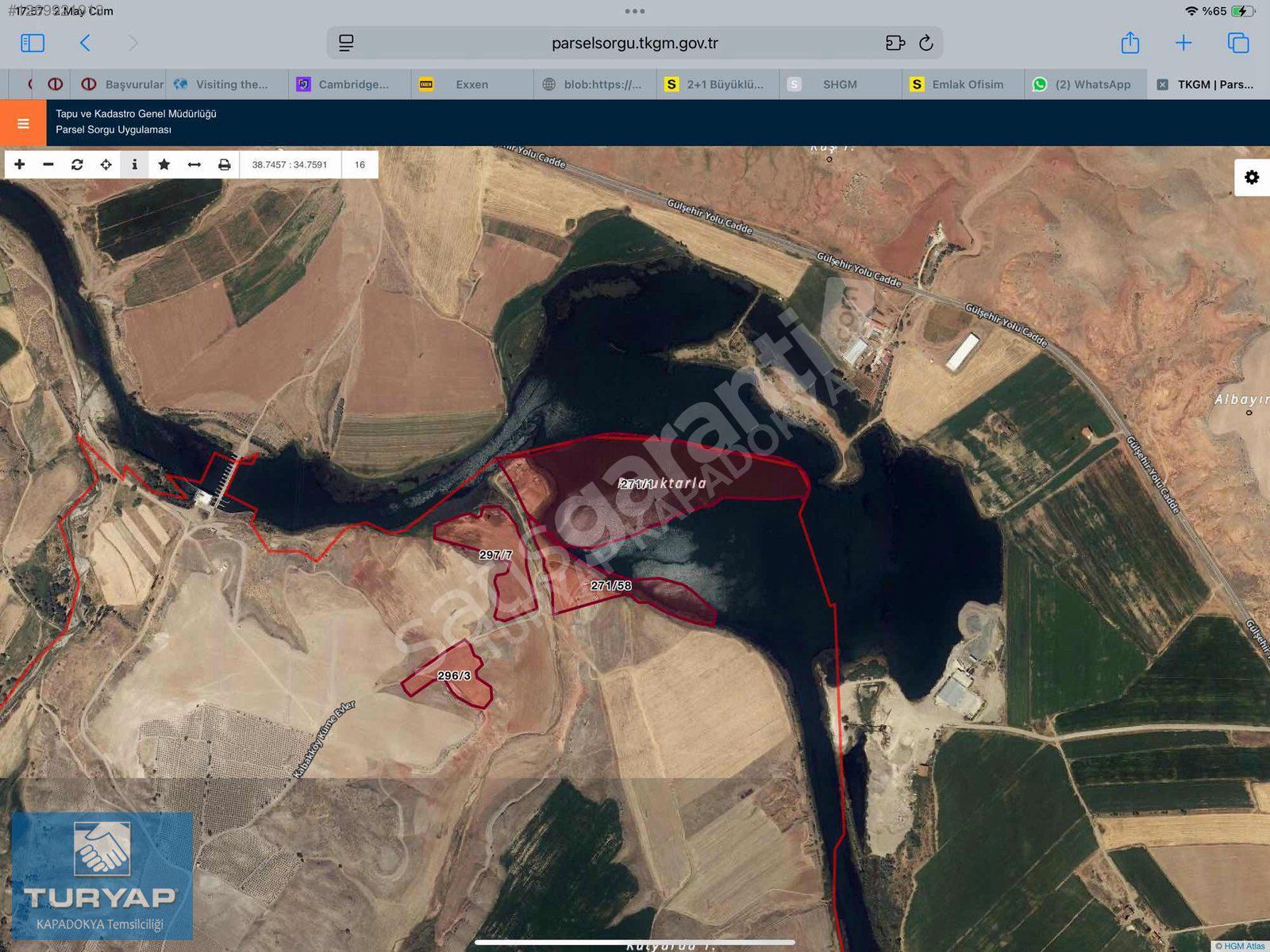
Task: Click the address bar URL field
Action: point(634,43)
